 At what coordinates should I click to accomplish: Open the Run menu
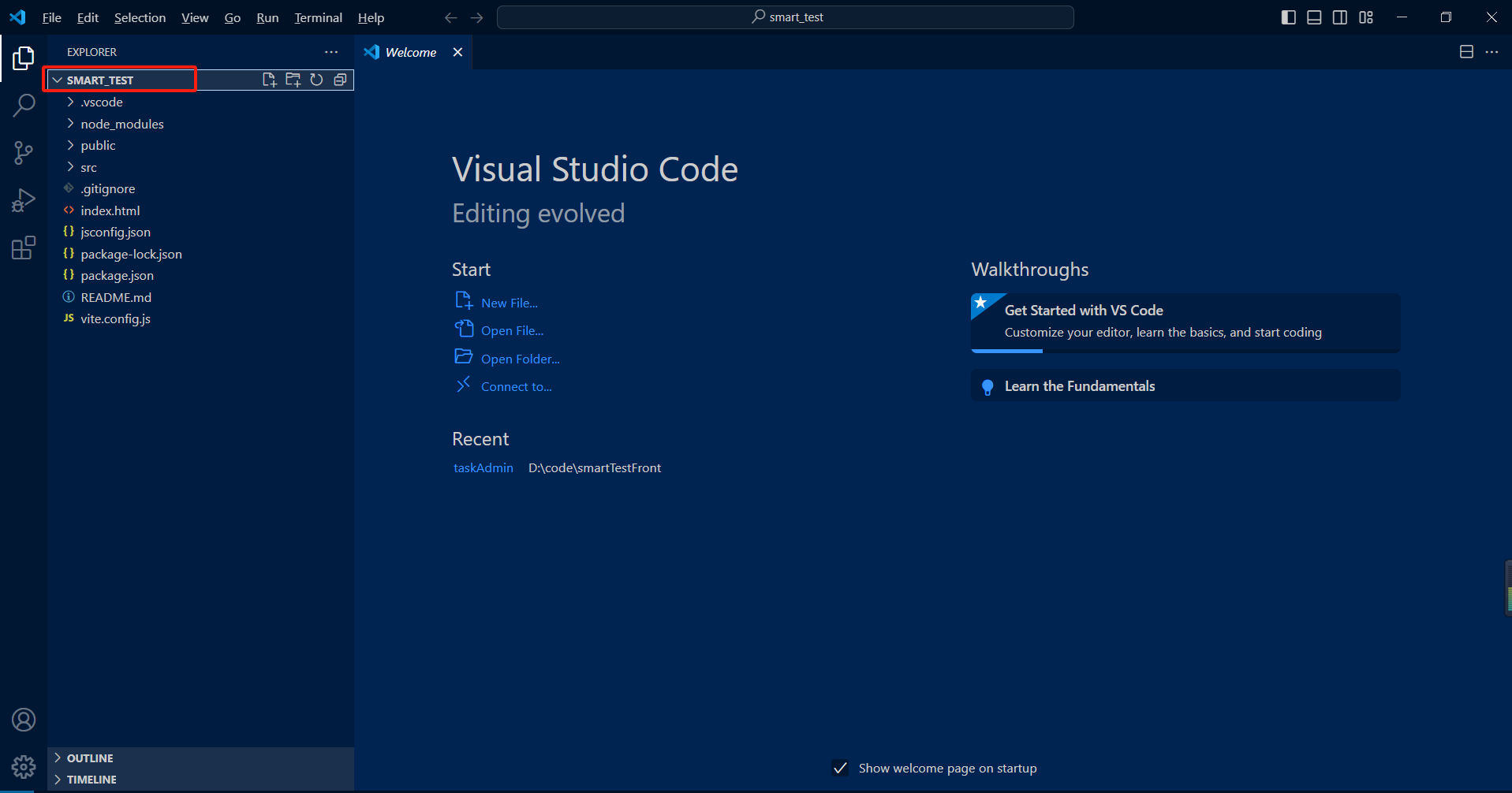pos(267,17)
